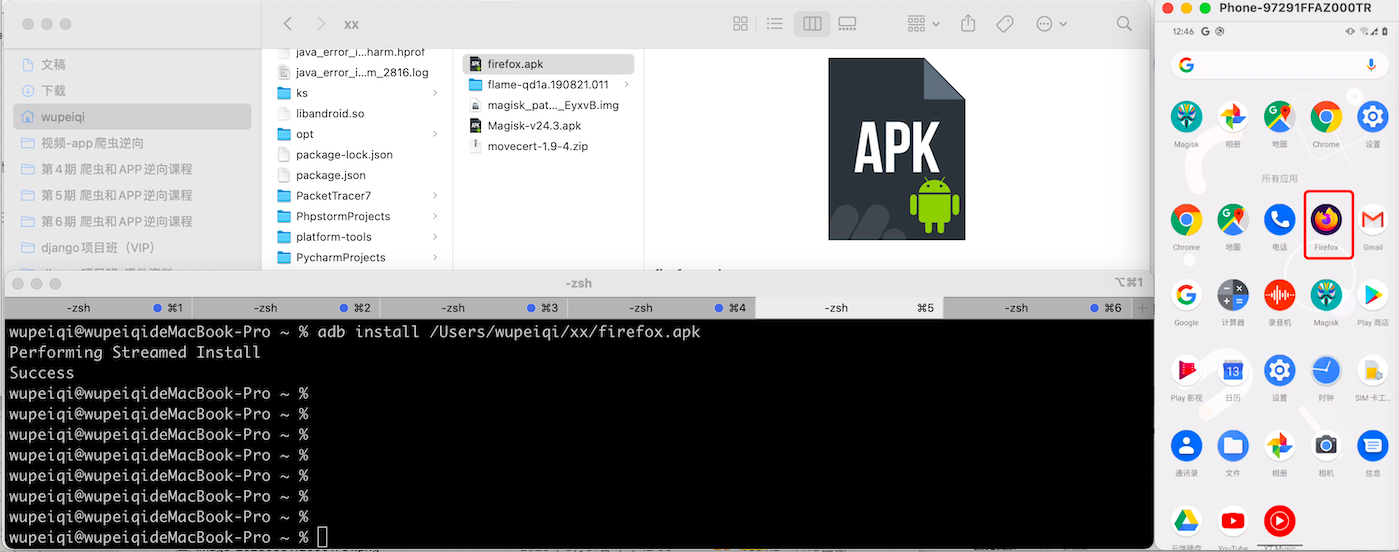This screenshot has height=552, width=1399.
Task: Open the 电话 phone app
Action: point(1280,225)
